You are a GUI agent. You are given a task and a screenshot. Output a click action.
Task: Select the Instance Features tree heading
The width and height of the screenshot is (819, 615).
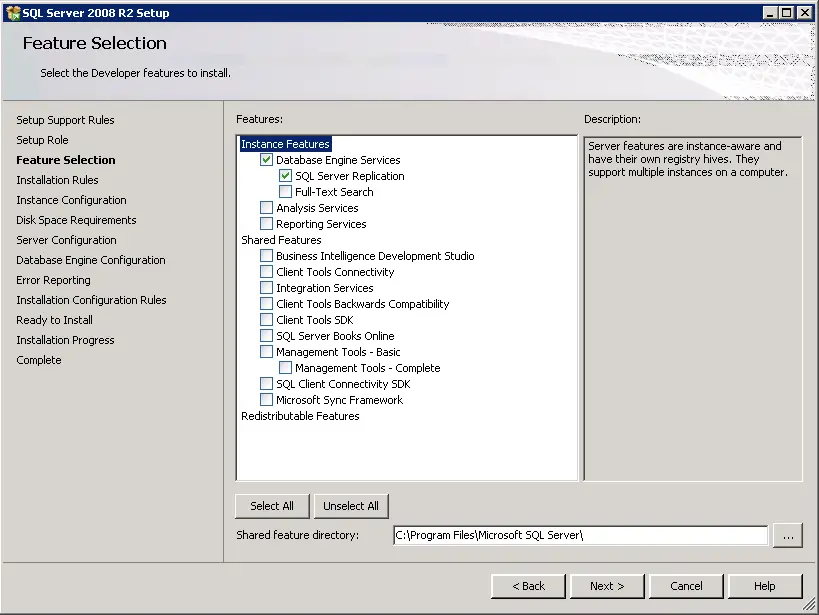click(x=285, y=144)
